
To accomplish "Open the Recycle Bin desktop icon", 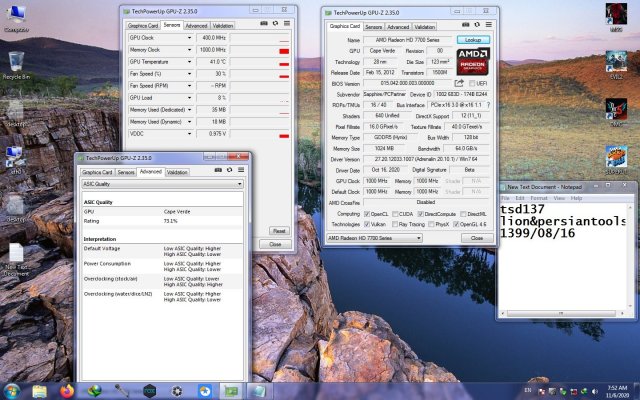I will (14, 63).
